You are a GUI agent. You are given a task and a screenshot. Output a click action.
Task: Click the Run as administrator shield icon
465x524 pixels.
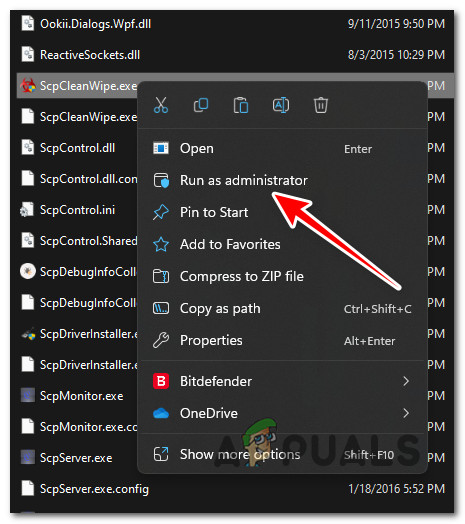pyautogui.click(x=161, y=180)
